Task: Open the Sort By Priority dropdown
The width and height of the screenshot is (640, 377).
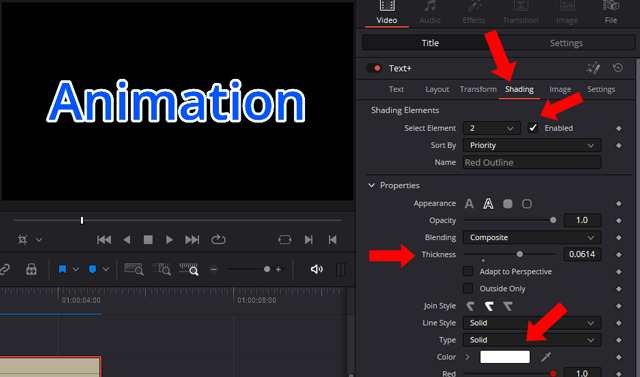Action: pyautogui.click(x=532, y=145)
